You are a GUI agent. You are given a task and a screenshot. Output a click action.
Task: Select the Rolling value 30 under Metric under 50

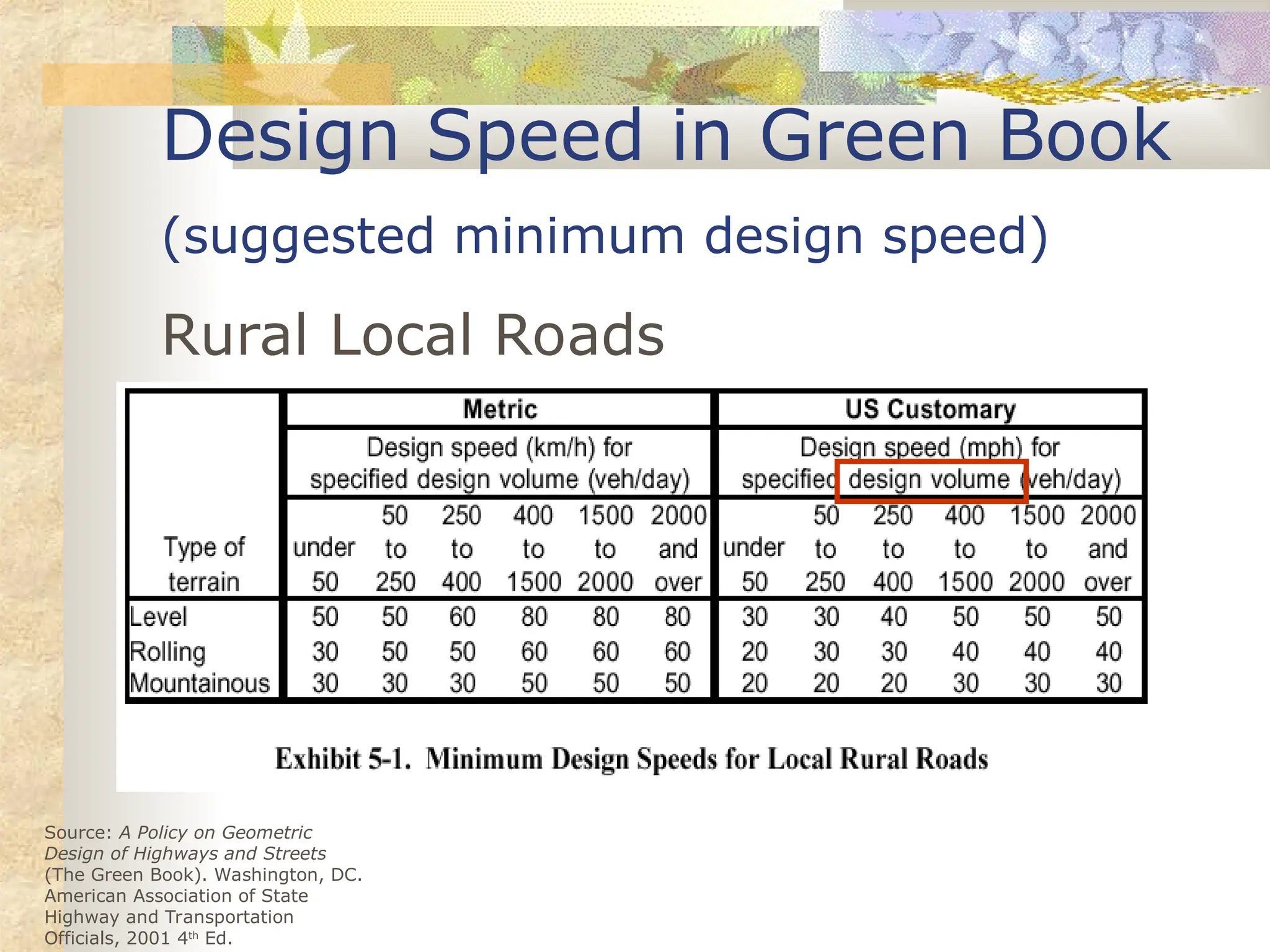(x=325, y=652)
